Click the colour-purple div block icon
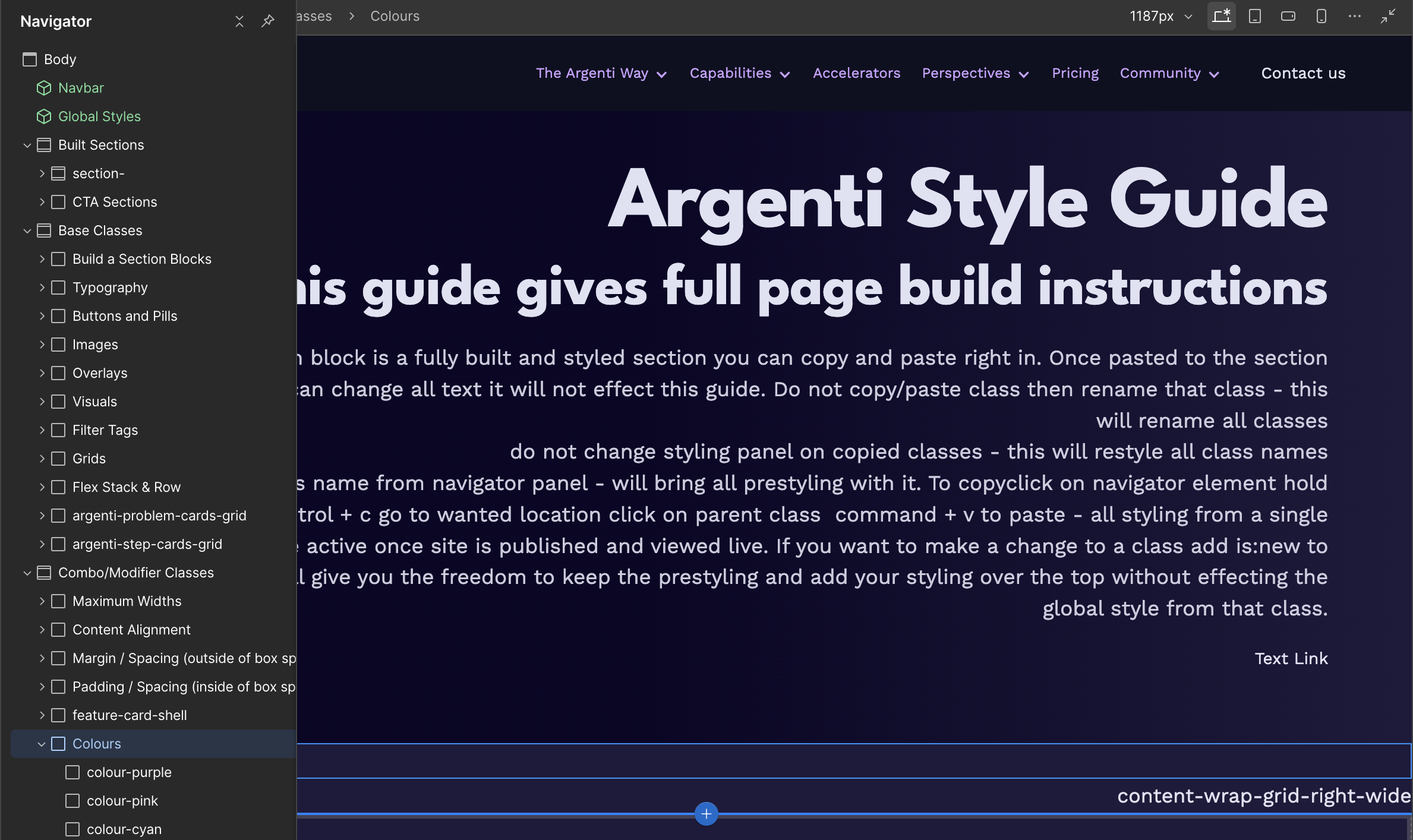 [72, 772]
